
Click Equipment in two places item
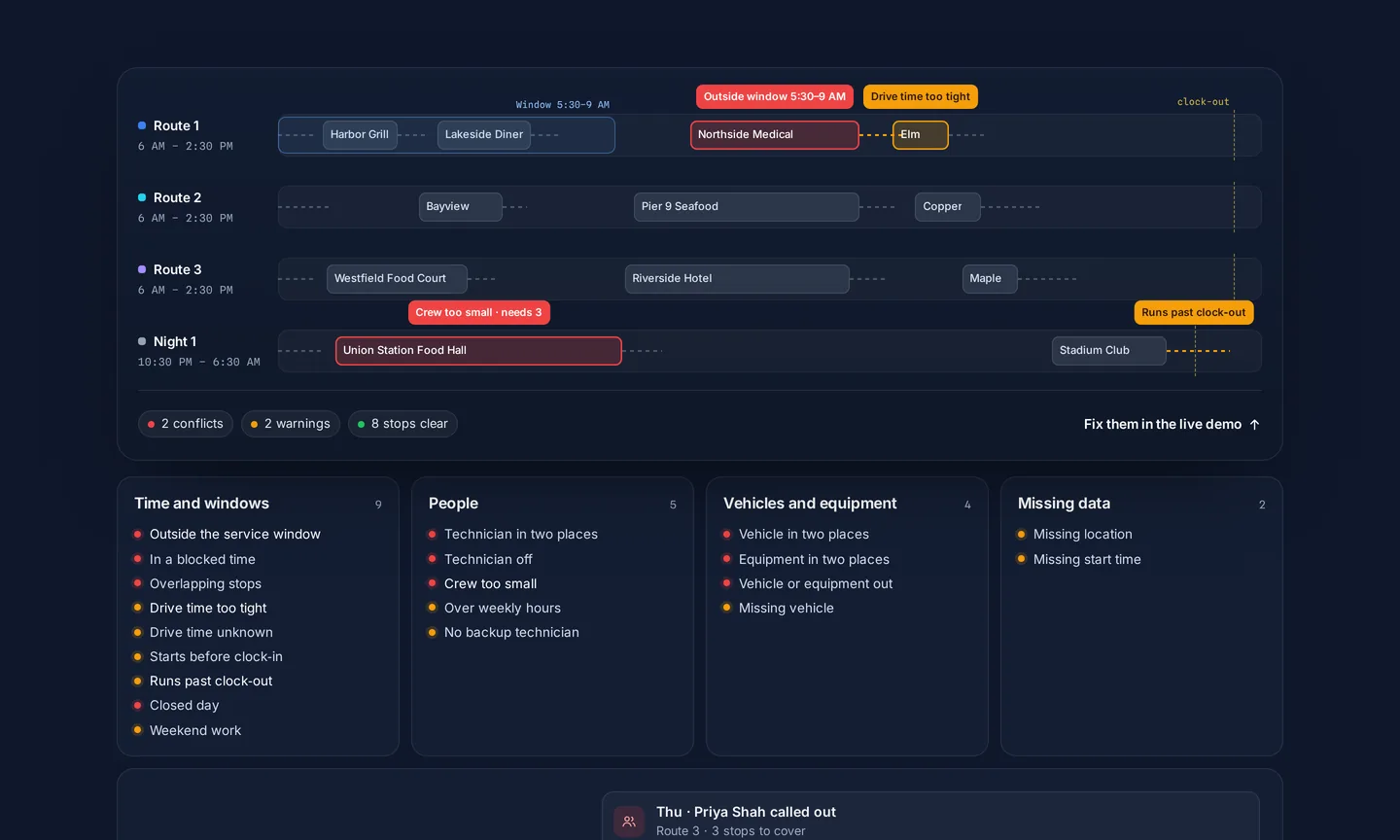coord(814,560)
